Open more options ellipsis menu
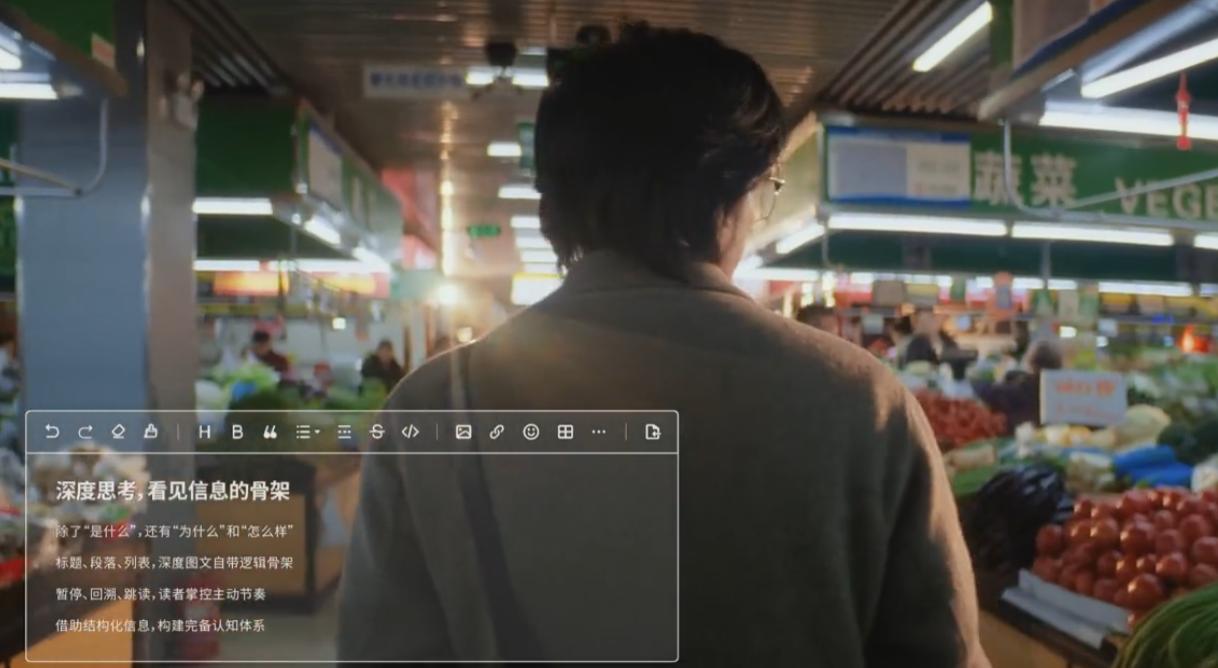This screenshot has width=1218, height=668. click(x=598, y=432)
